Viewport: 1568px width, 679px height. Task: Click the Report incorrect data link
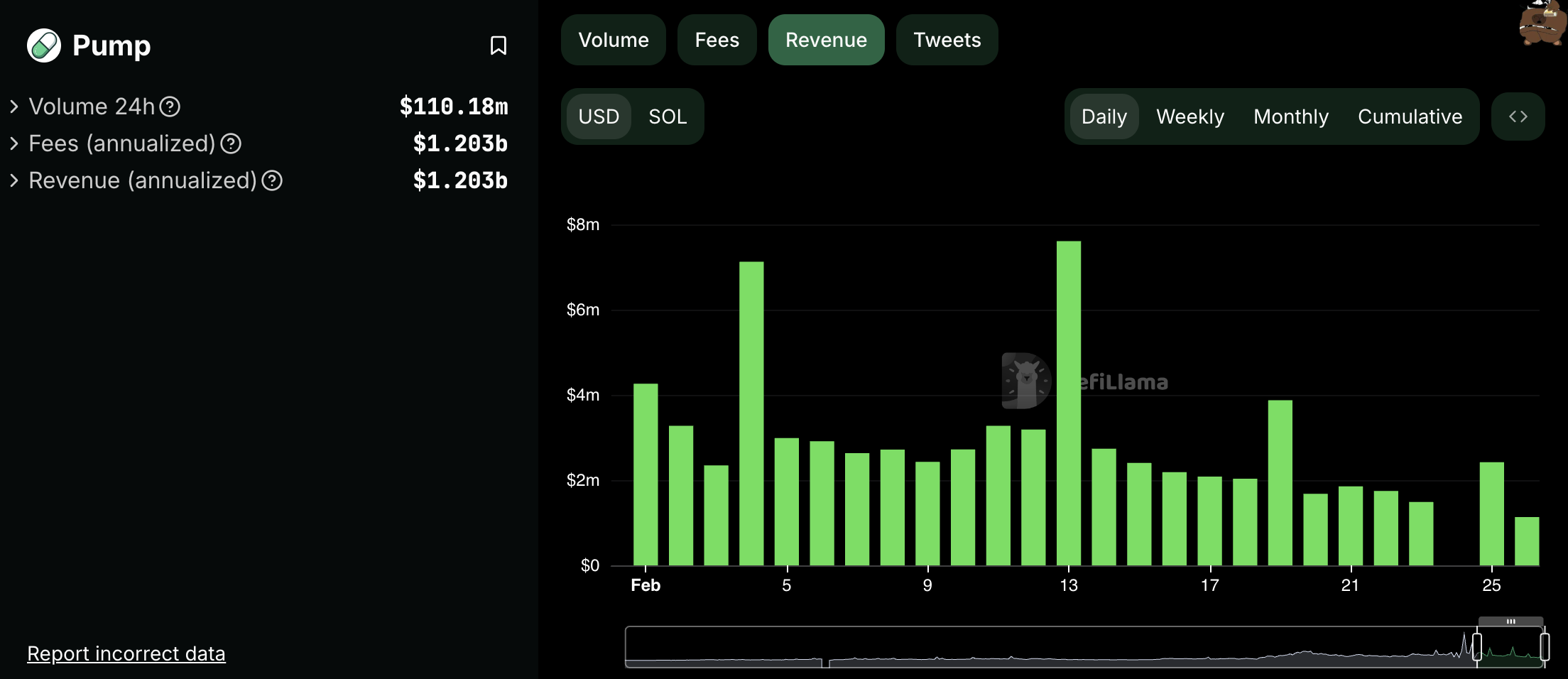tap(126, 653)
